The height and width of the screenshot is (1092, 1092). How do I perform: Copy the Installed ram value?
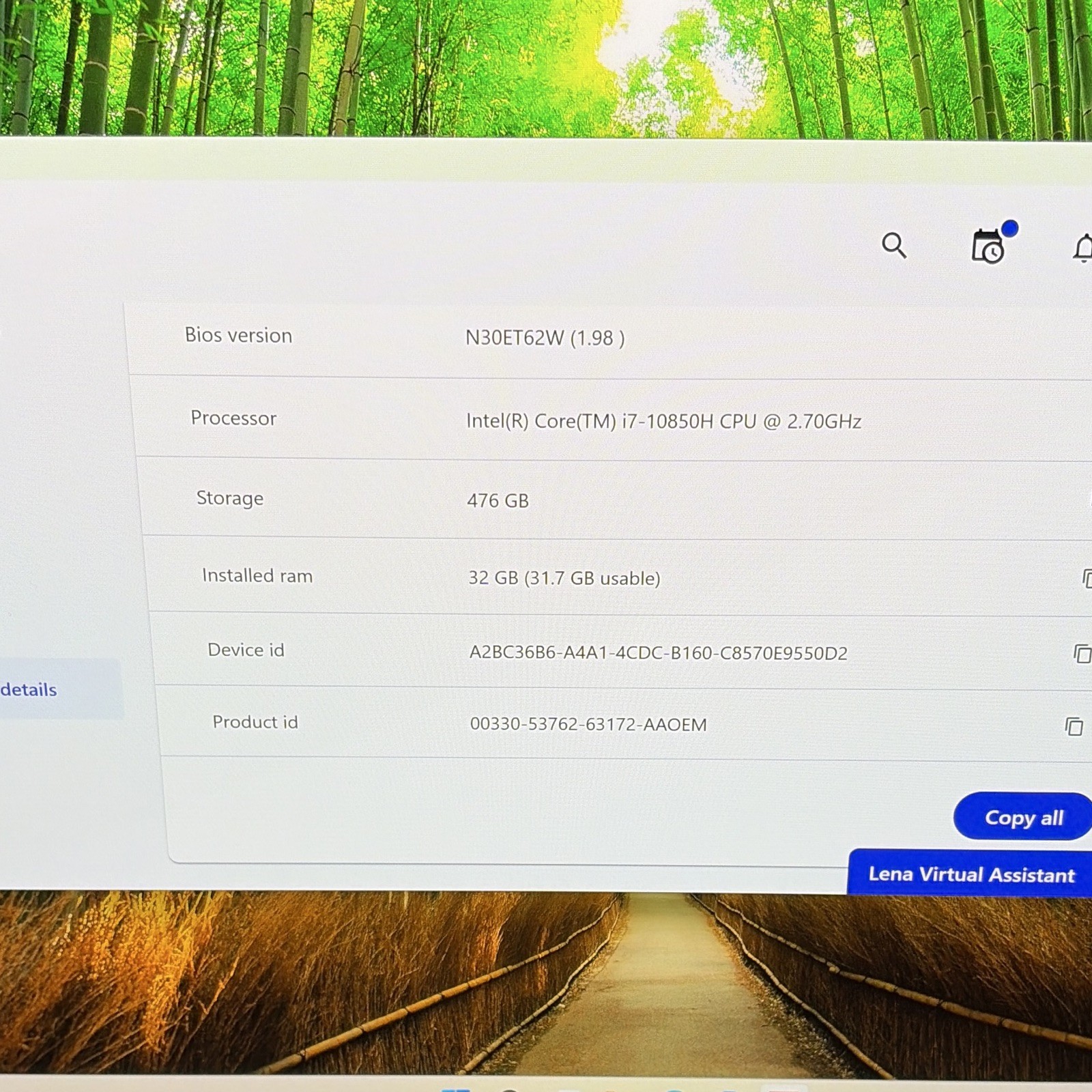click(1087, 579)
